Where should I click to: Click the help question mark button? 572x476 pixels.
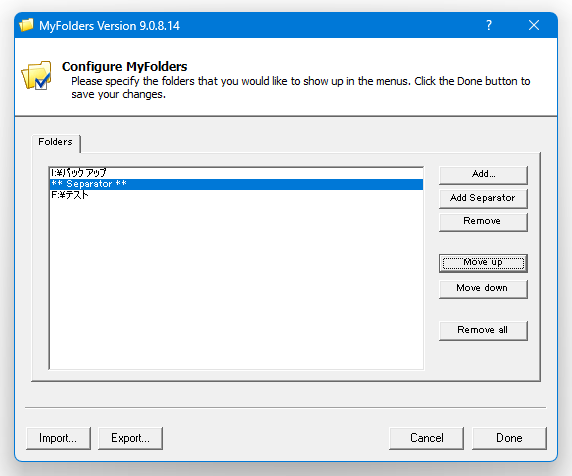click(x=489, y=25)
